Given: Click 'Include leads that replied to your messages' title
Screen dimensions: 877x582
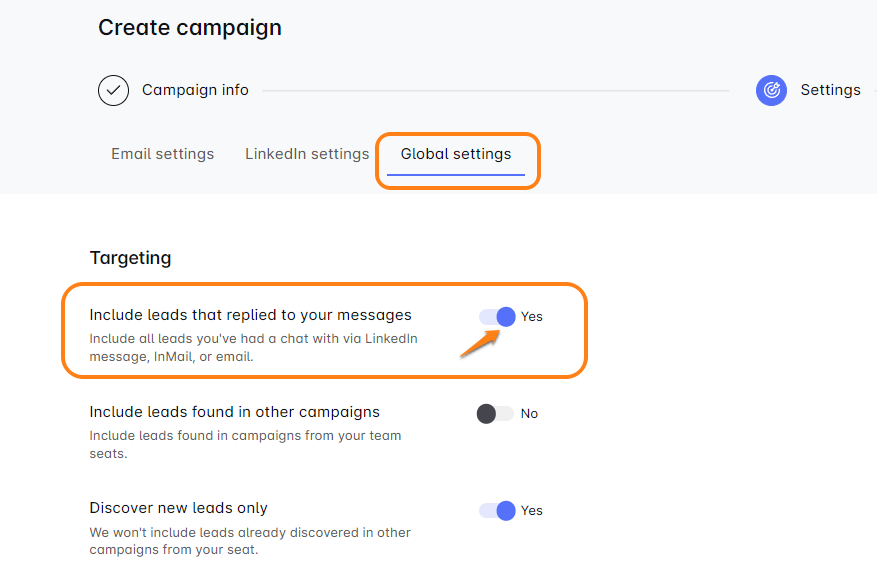Looking at the screenshot, I should point(250,315).
